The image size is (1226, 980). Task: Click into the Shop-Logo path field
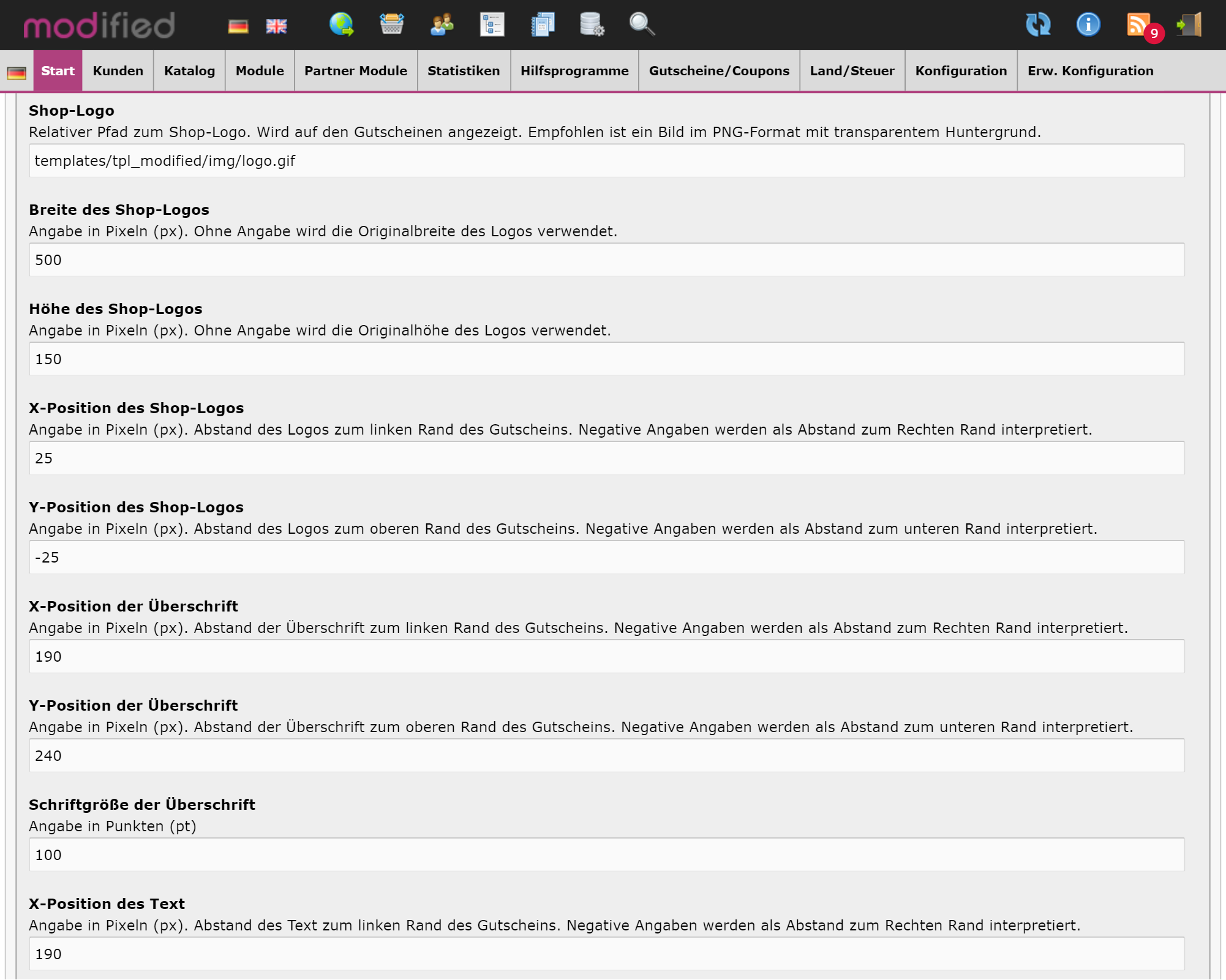[x=606, y=161]
